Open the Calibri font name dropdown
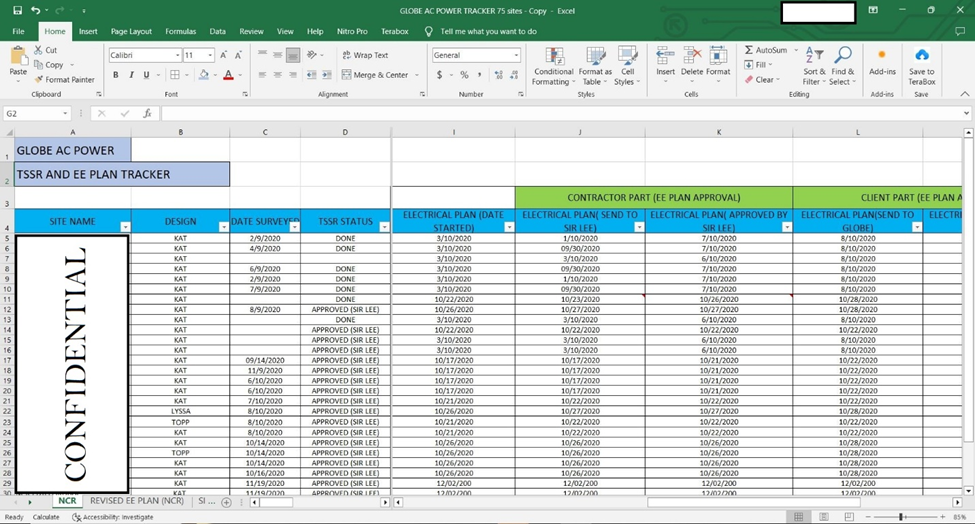This screenshot has width=975, height=524. tap(177, 55)
